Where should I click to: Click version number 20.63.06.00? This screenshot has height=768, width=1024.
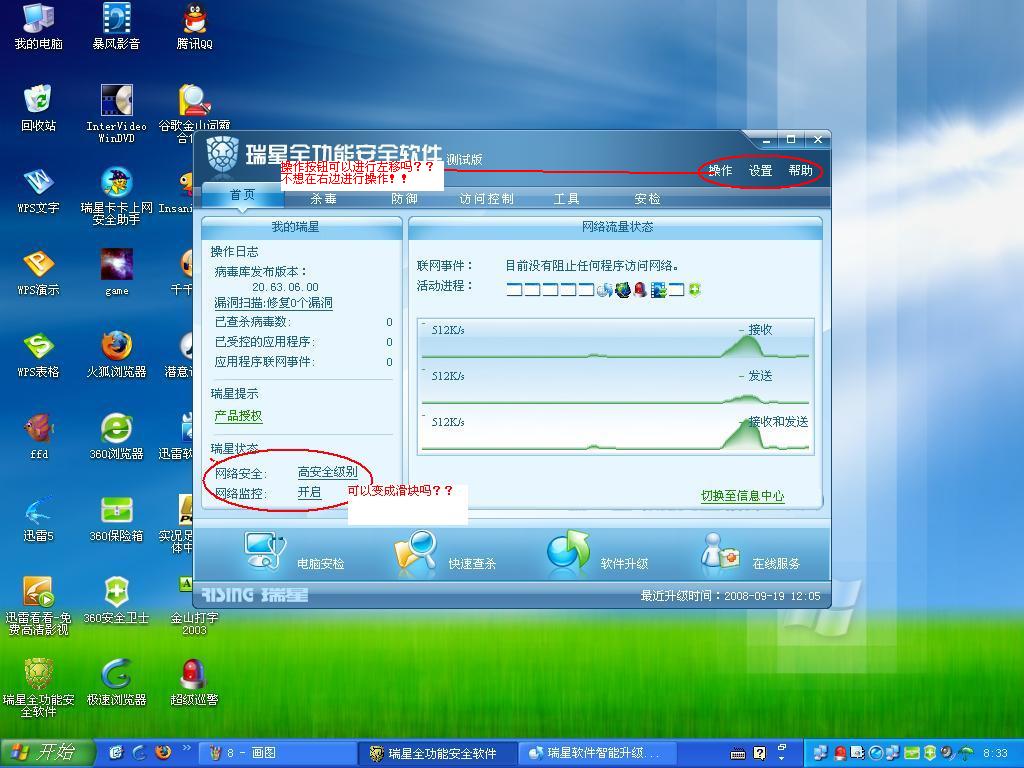pyautogui.click(x=285, y=287)
